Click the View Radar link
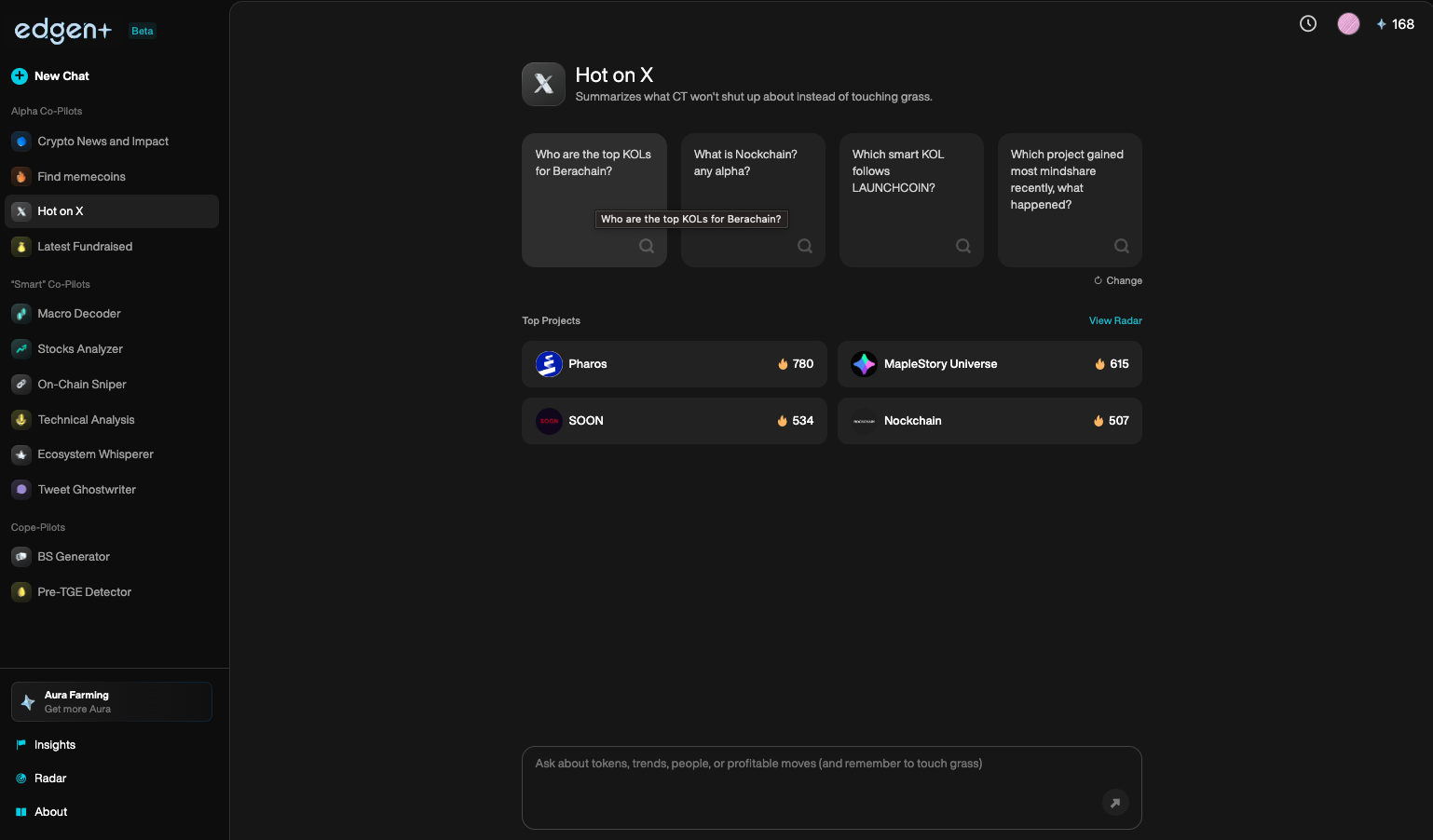 tap(1115, 320)
